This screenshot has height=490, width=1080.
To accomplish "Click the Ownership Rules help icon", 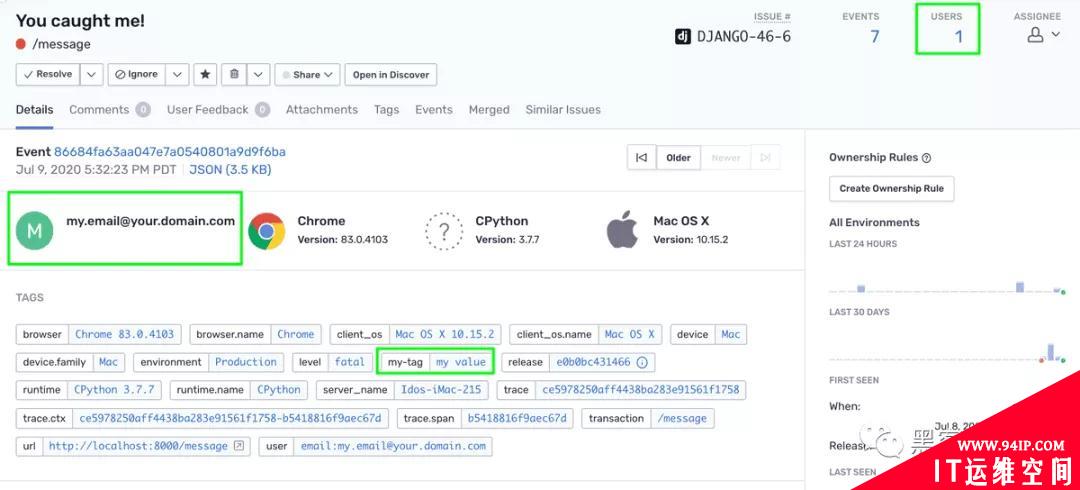I will (926, 158).
